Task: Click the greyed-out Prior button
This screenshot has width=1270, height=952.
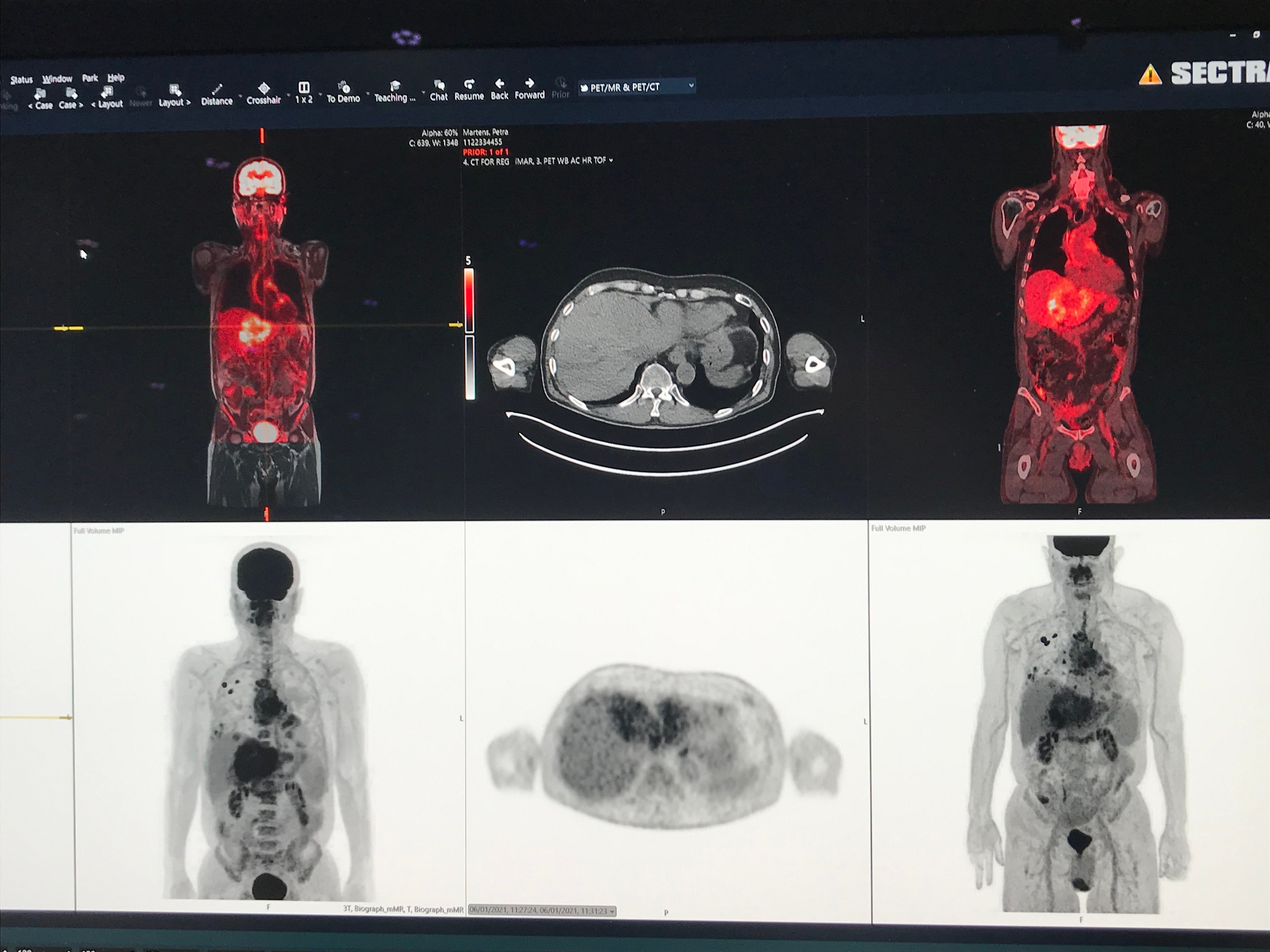Action: click(x=560, y=88)
